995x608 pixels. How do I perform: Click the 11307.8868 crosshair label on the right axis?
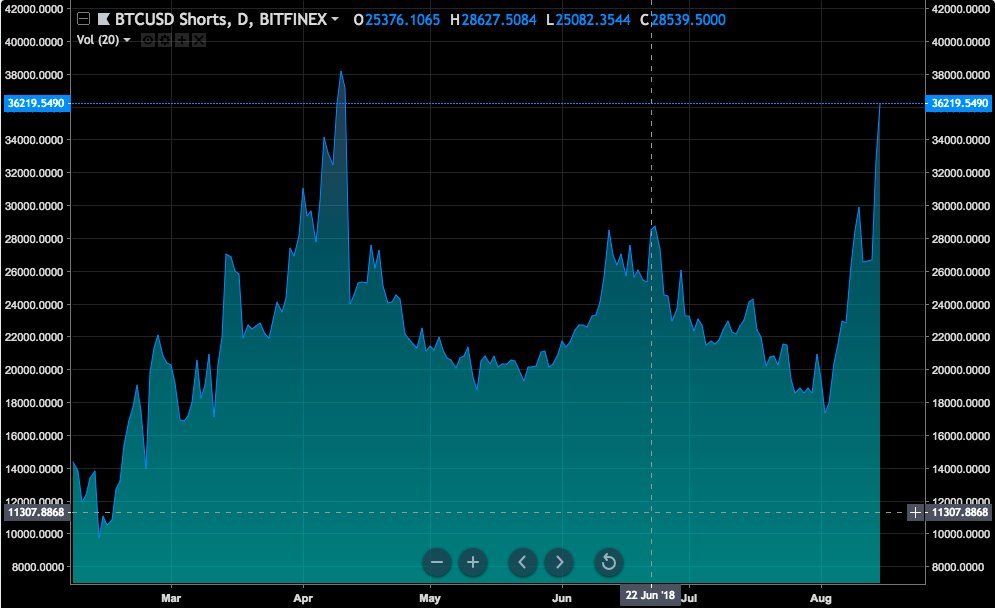click(959, 512)
